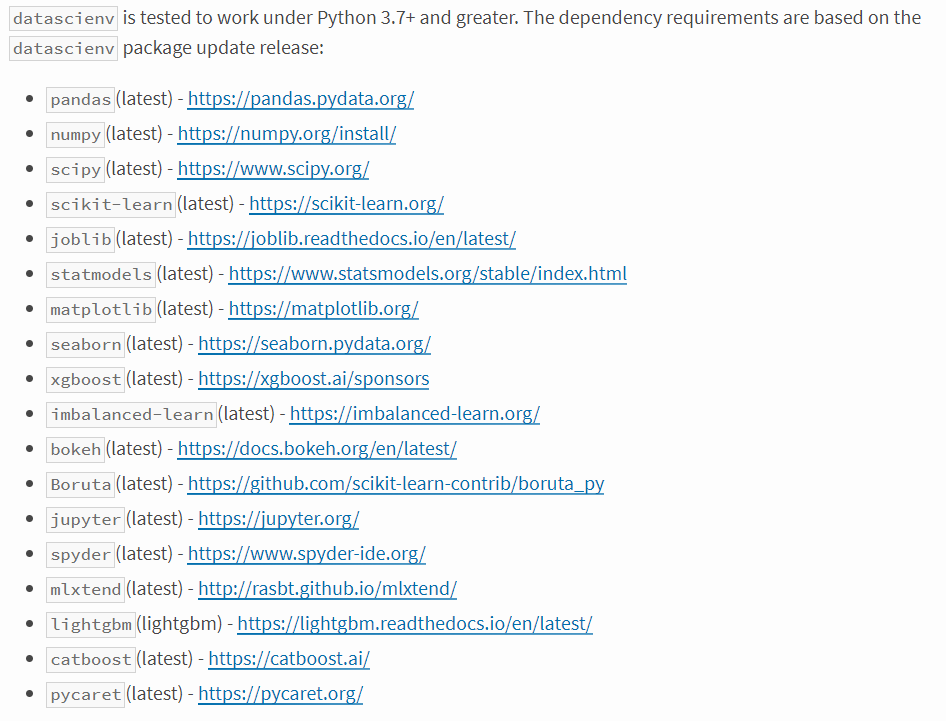Viewport: 946px width, 721px height.
Task: Click the datascienv code label in first line
Action: (63, 18)
